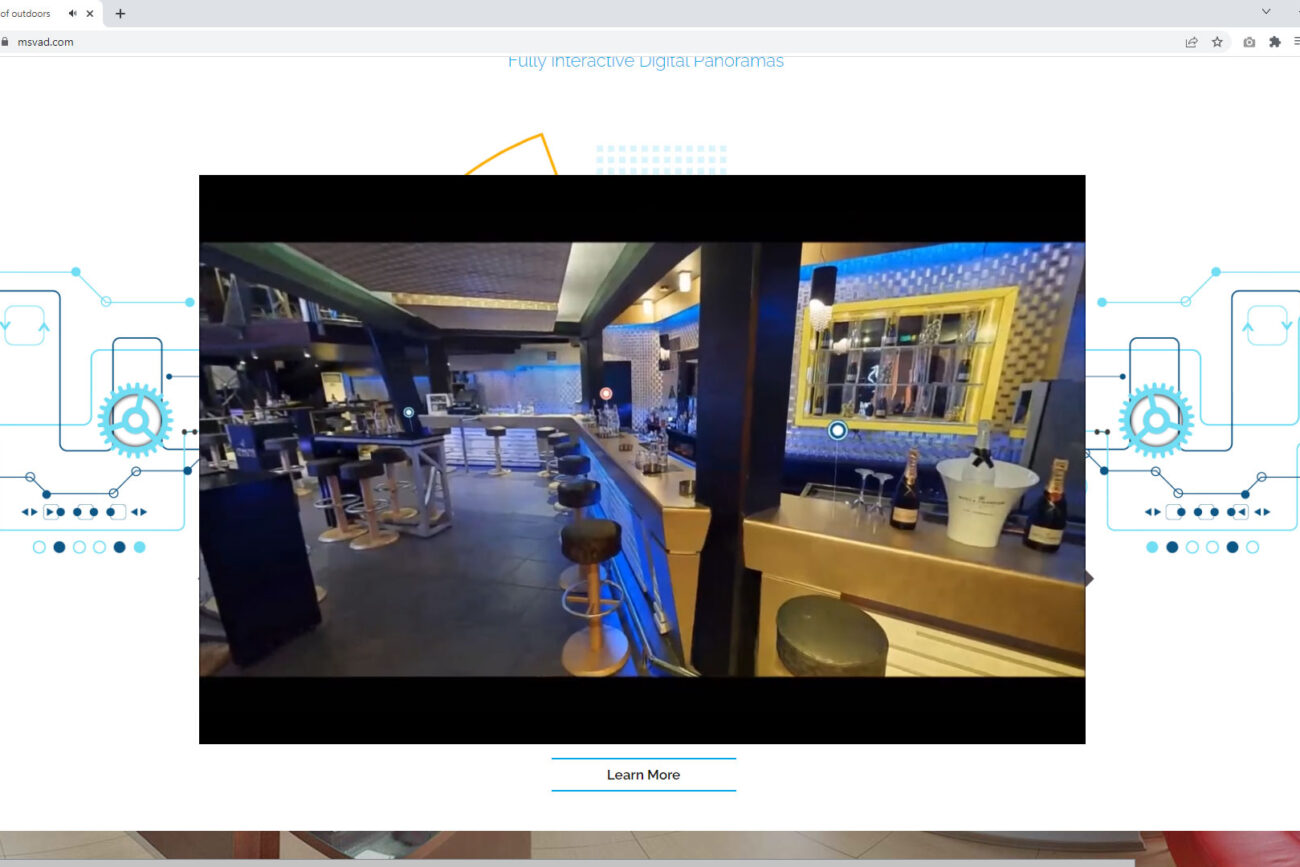Image resolution: width=1300 pixels, height=867 pixels.
Task: Open the browser main menu
Action: 1296,42
